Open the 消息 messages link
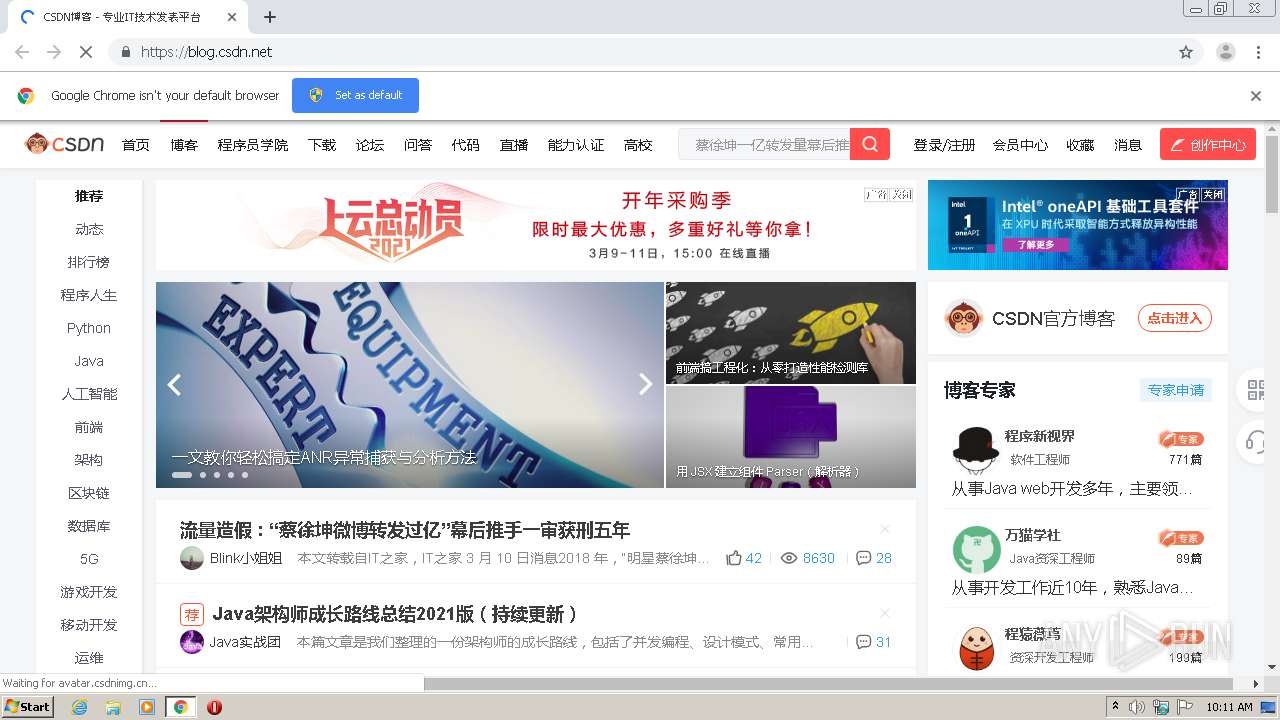This screenshot has width=1280, height=720. point(1128,145)
